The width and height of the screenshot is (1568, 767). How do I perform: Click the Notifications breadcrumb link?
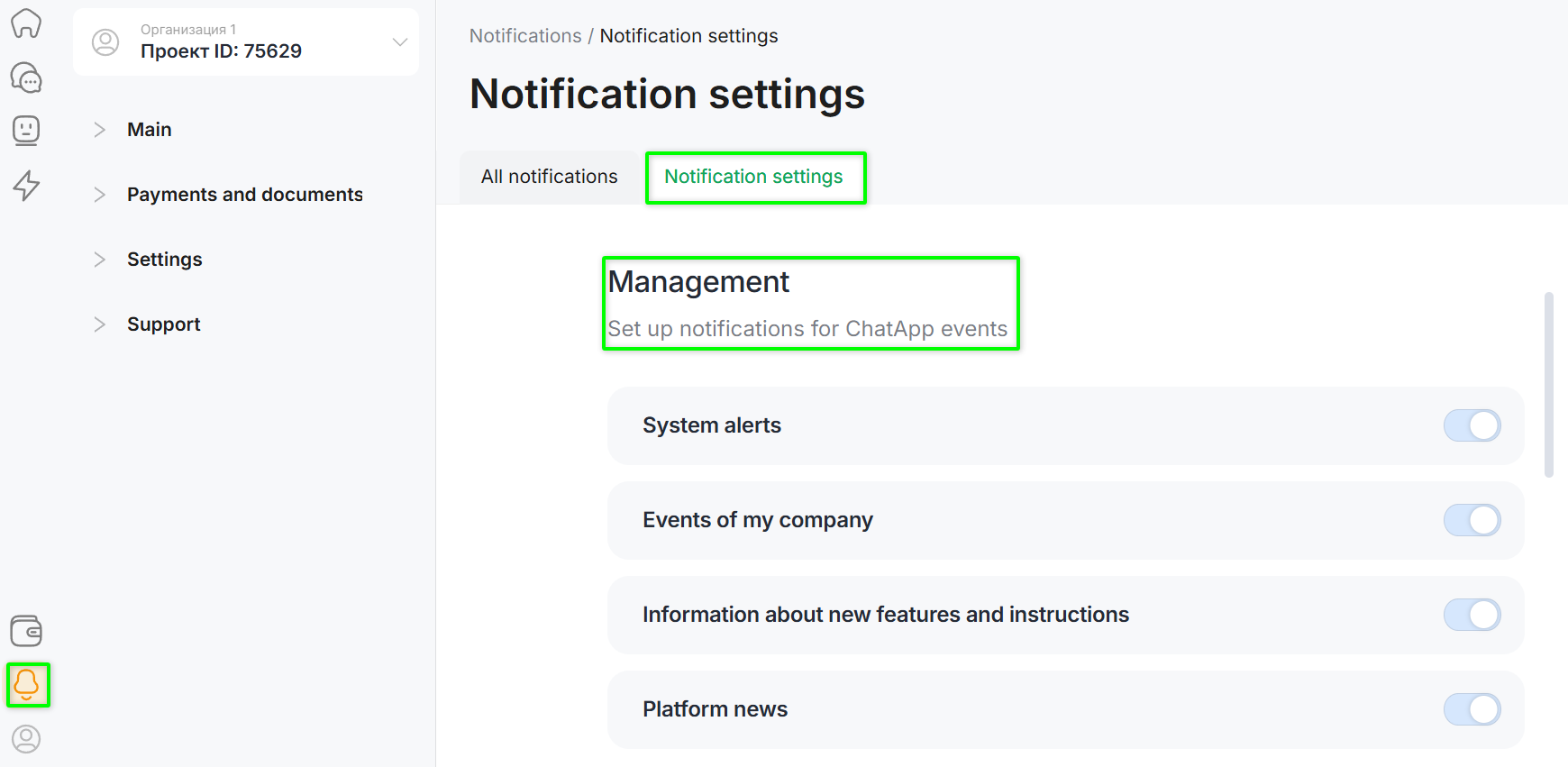tap(525, 36)
